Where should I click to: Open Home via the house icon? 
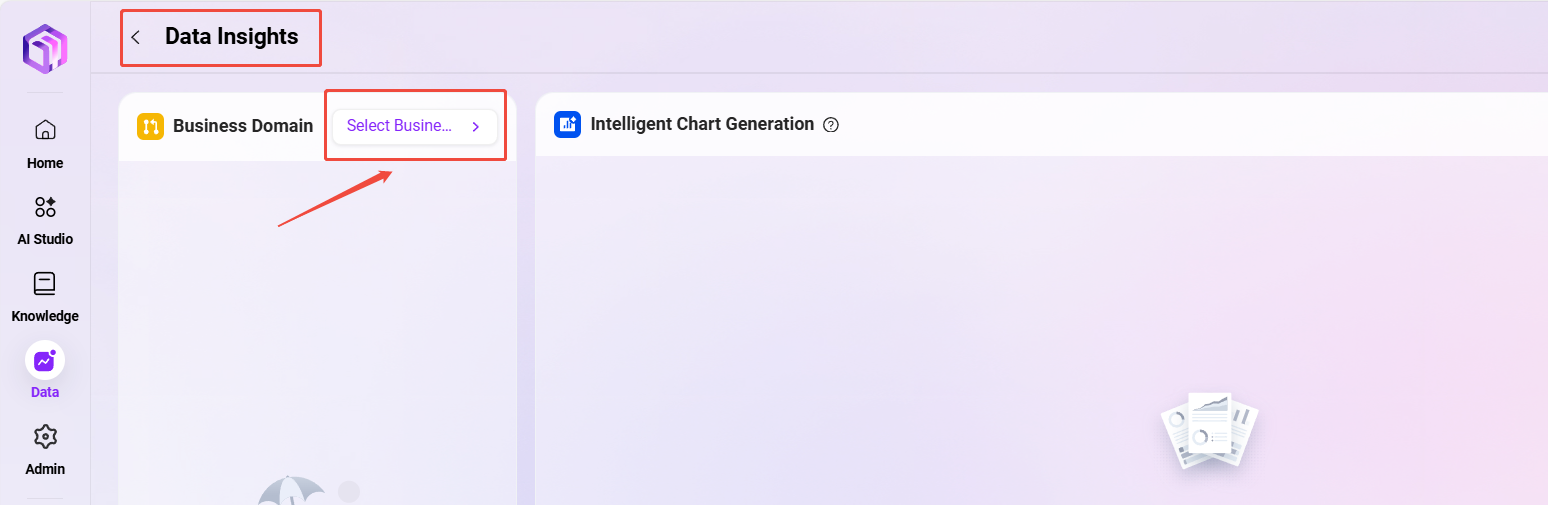[x=45, y=130]
